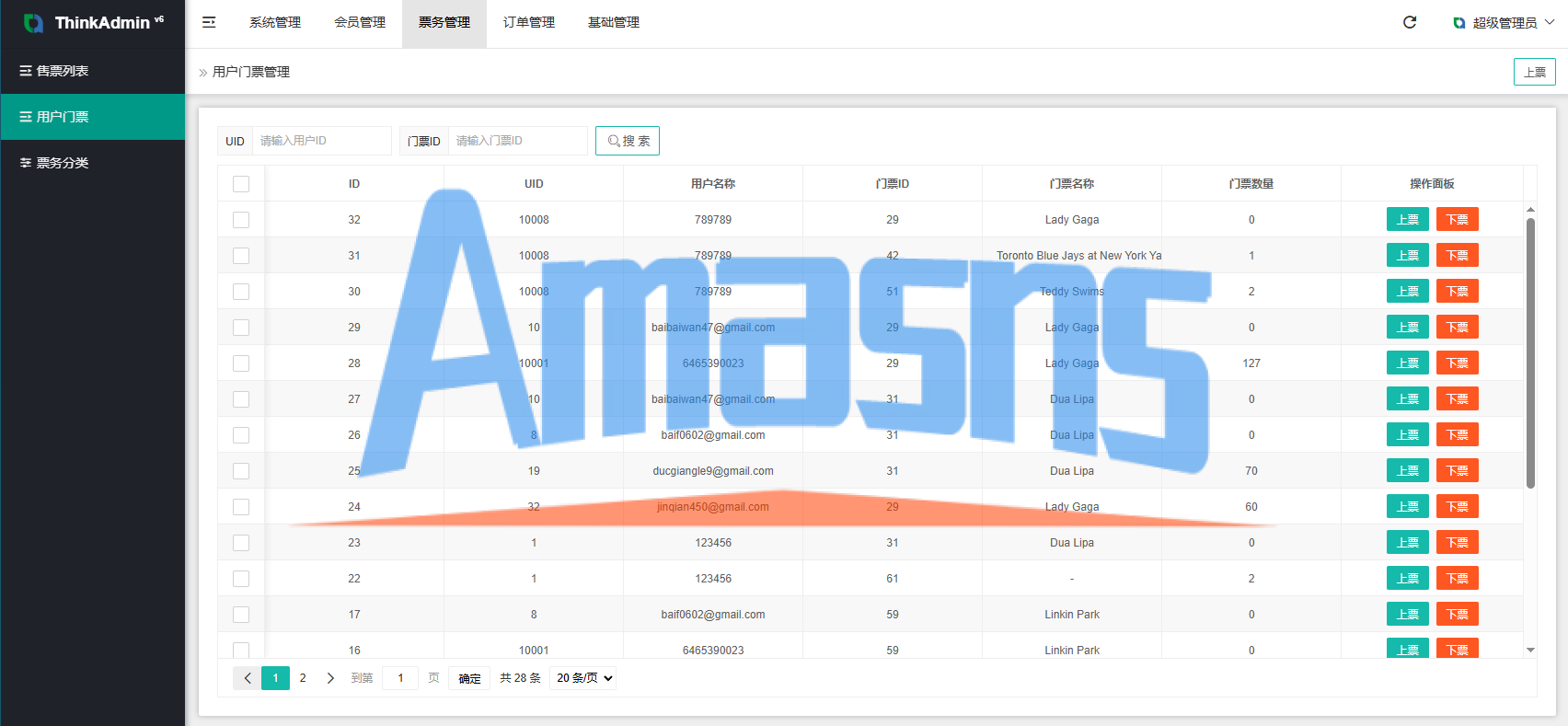Viewport: 1568px width, 726px height.
Task: Switch to the 基础管理 tab
Action: pyautogui.click(x=614, y=23)
